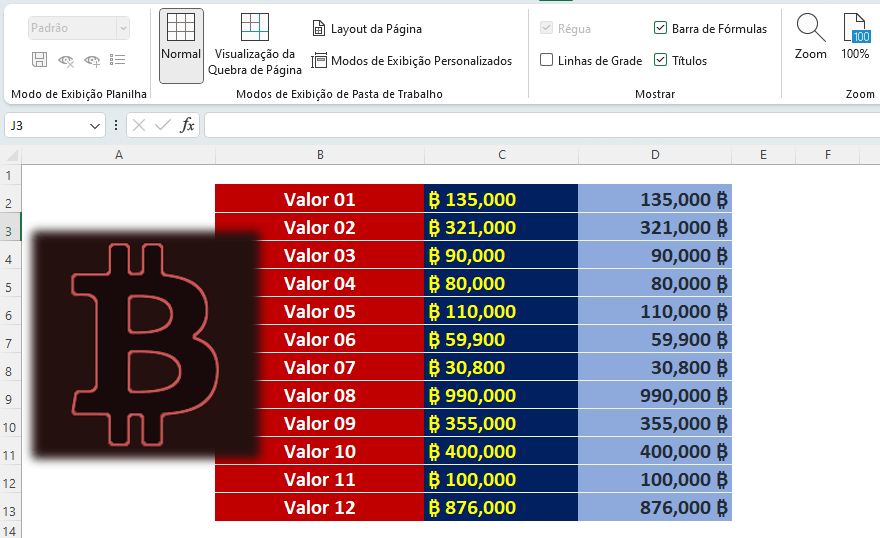Click inside the Name Box showing J3
The width and height of the screenshot is (880, 538).
(x=46, y=126)
